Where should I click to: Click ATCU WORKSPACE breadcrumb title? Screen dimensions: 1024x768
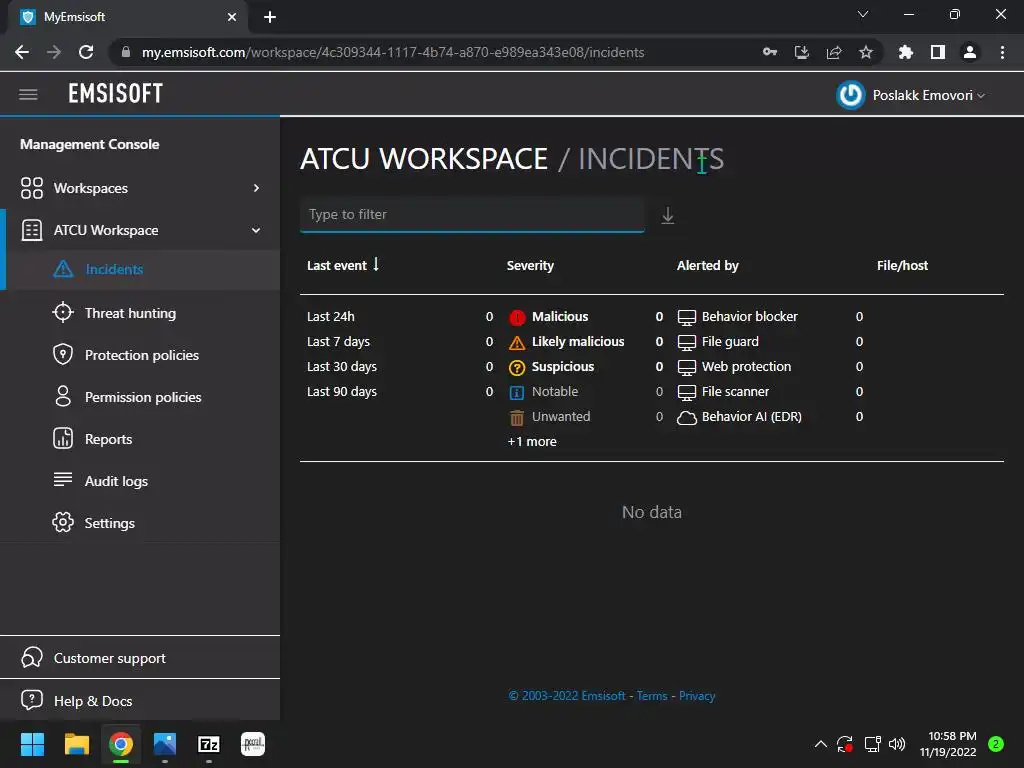[x=424, y=159]
